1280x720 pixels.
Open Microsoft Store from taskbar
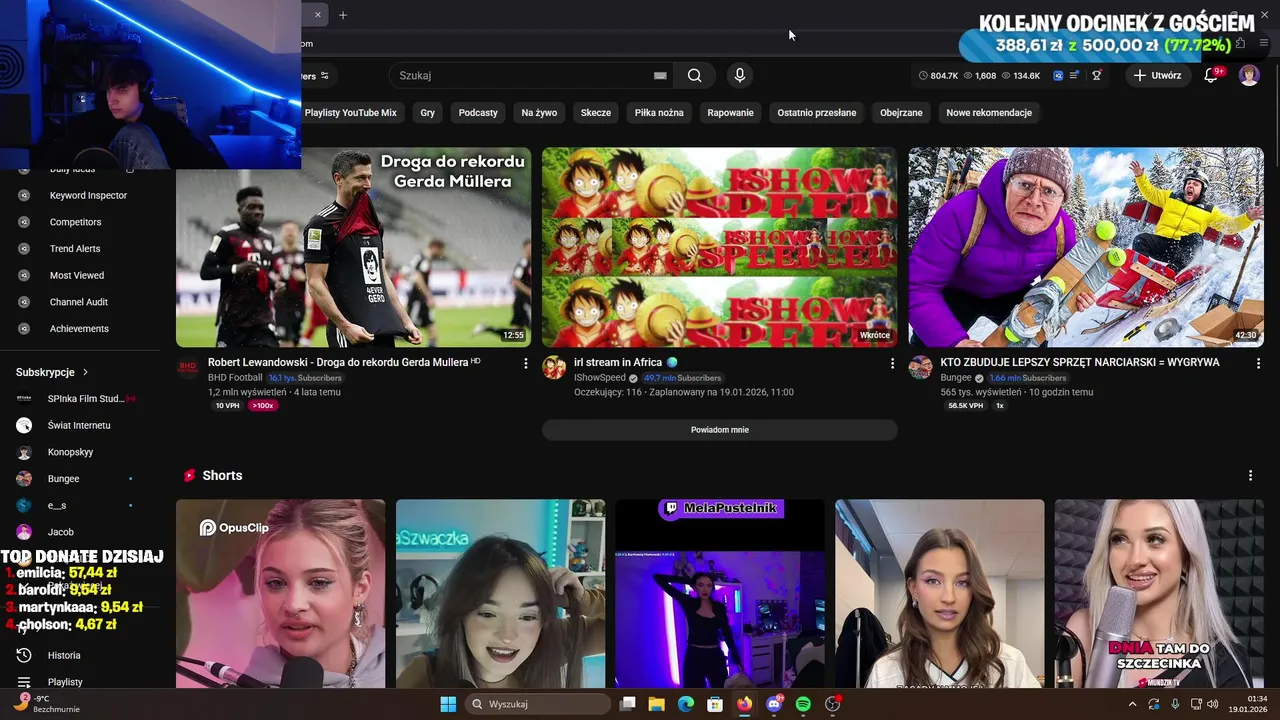click(715, 704)
